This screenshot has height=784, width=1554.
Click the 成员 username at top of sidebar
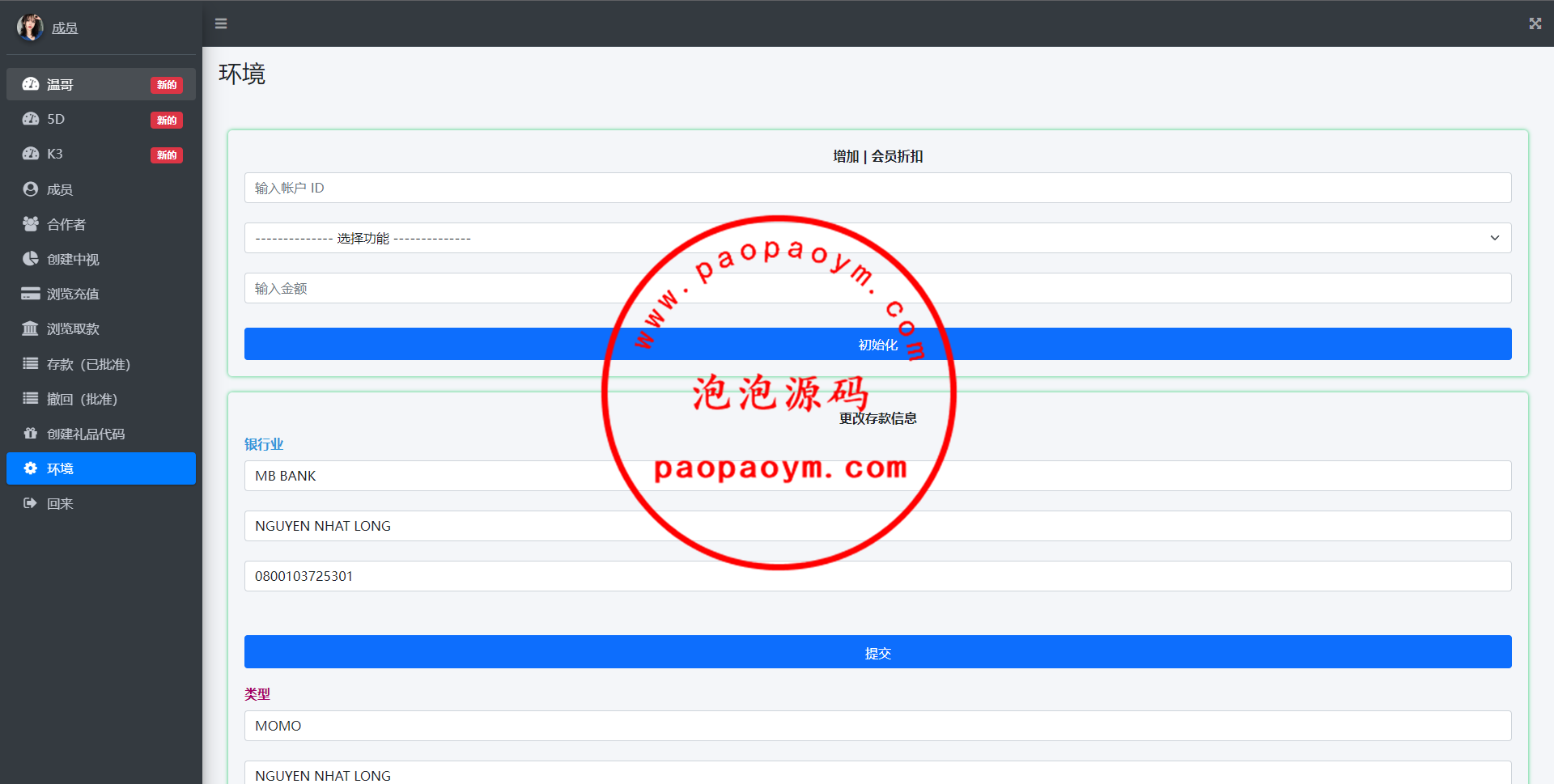[65, 28]
